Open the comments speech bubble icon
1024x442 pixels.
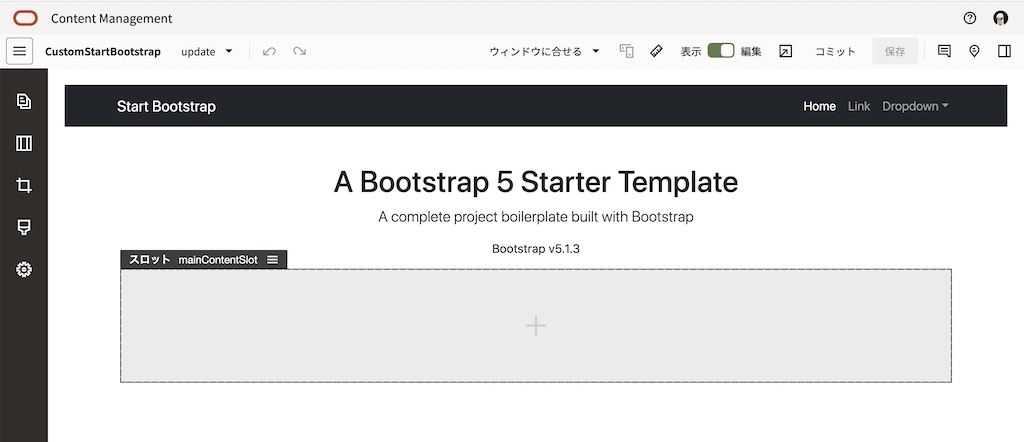[x=944, y=51]
